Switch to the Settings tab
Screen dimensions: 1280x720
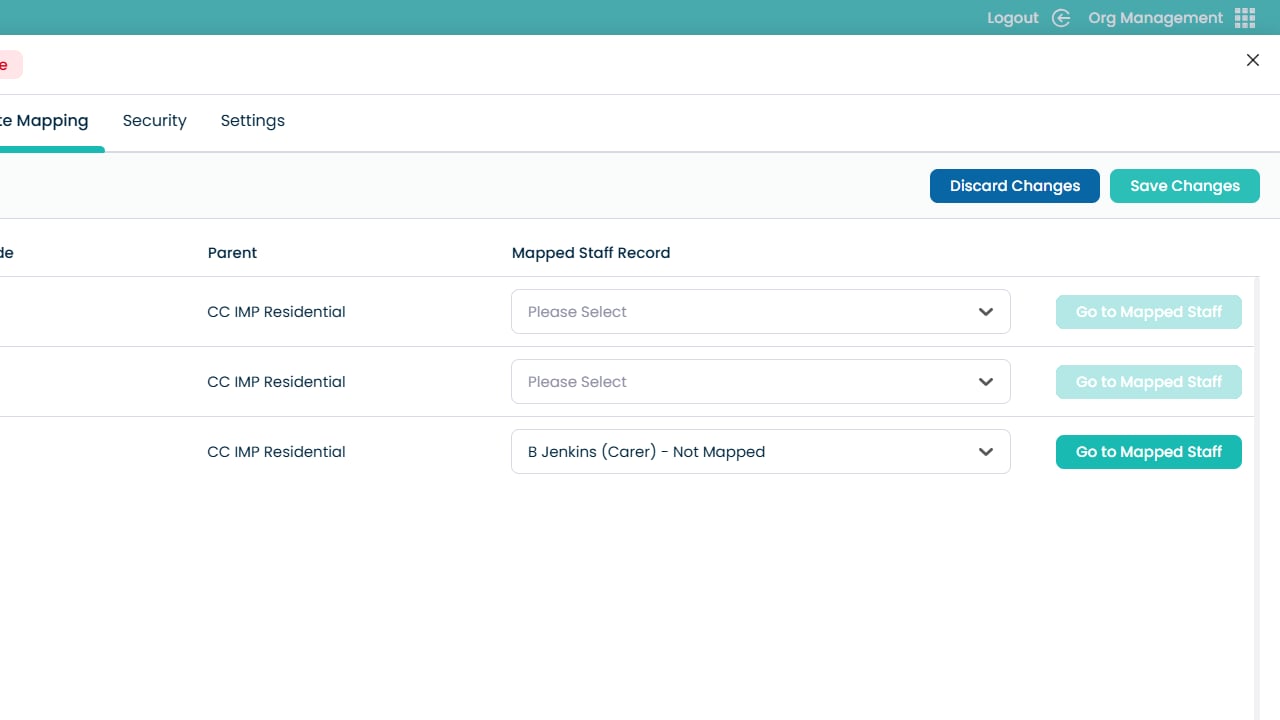[252, 121]
